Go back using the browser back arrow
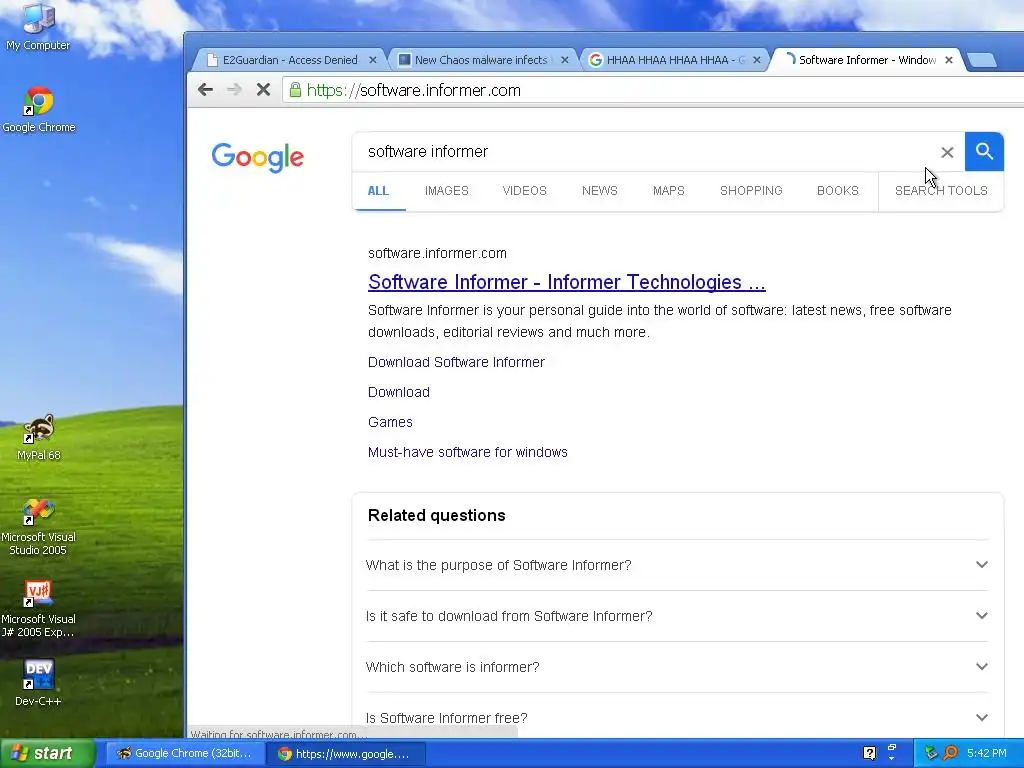 pos(205,90)
